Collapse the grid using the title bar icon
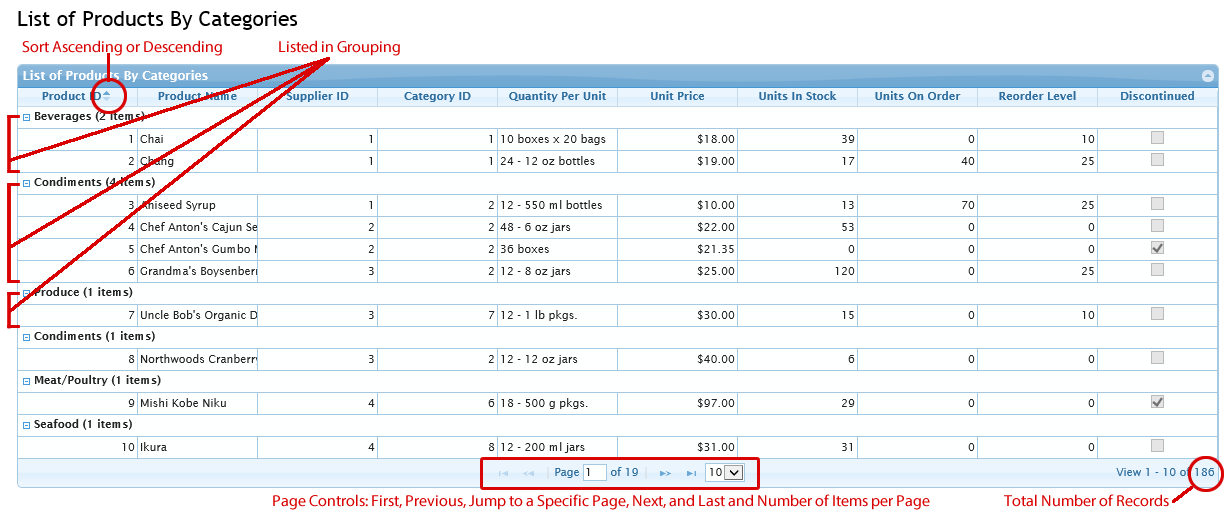The width and height of the screenshot is (1232, 516). [x=1208, y=76]
